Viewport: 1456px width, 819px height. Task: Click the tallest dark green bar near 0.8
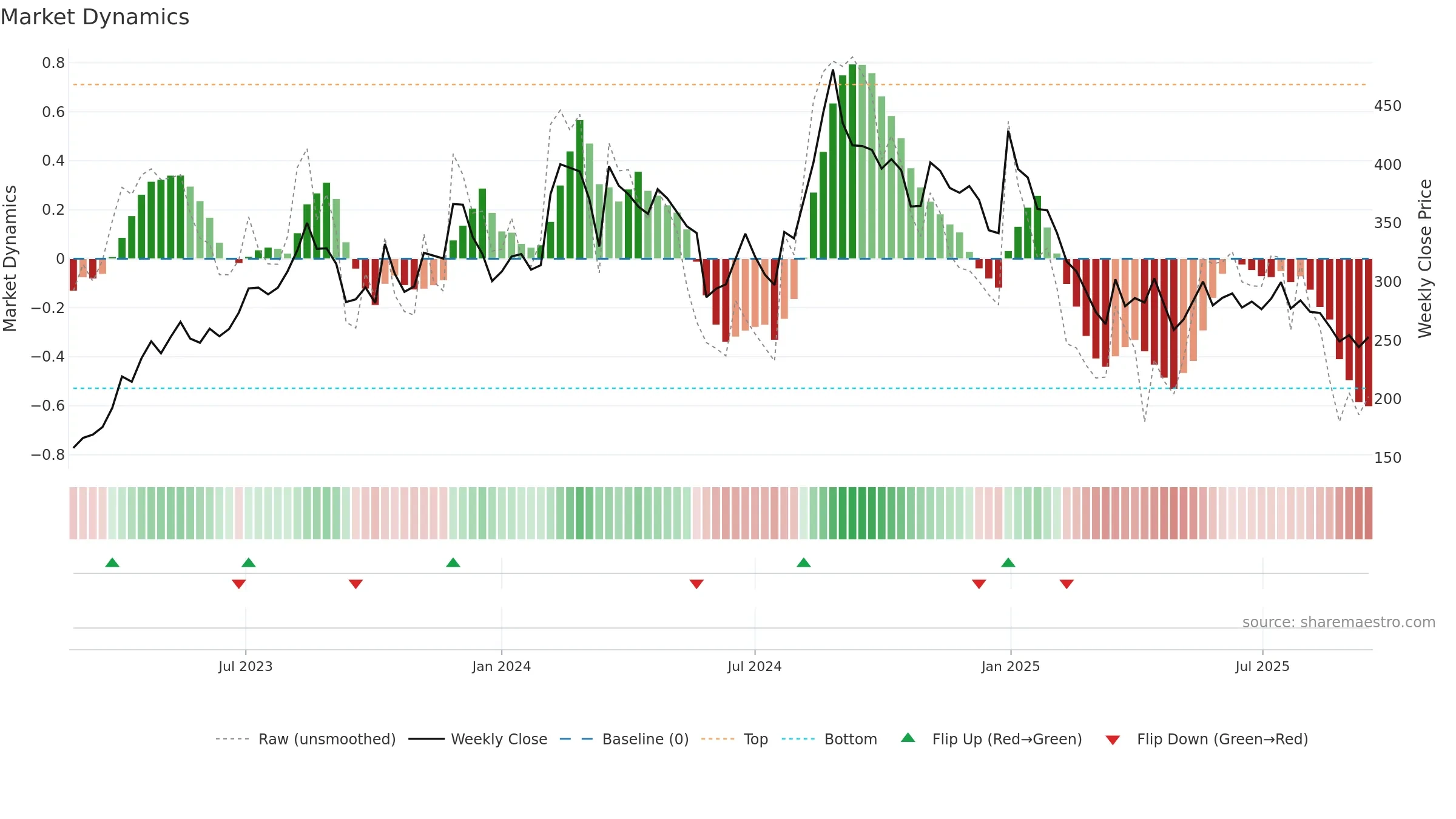tap(852, 161)
